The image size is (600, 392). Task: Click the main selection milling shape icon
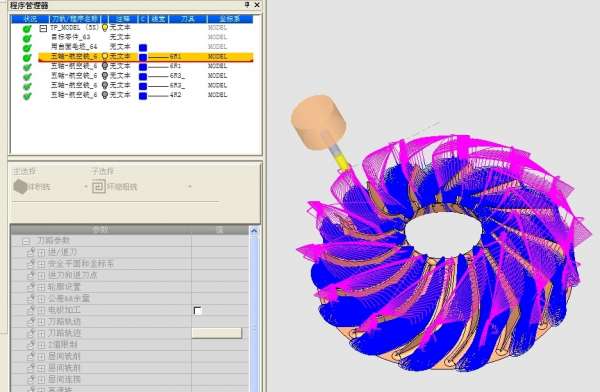pos(20,187)
